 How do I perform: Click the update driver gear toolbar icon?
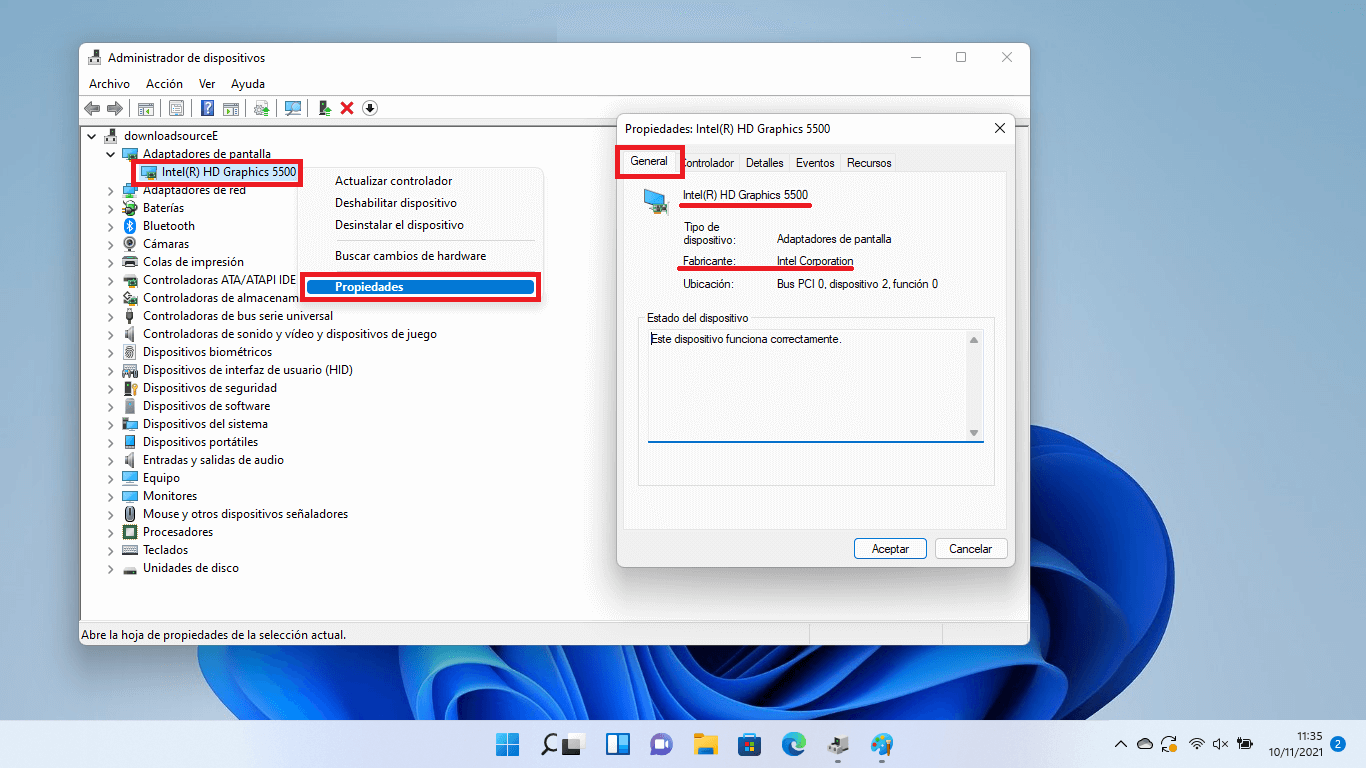[x=262, y=108]
